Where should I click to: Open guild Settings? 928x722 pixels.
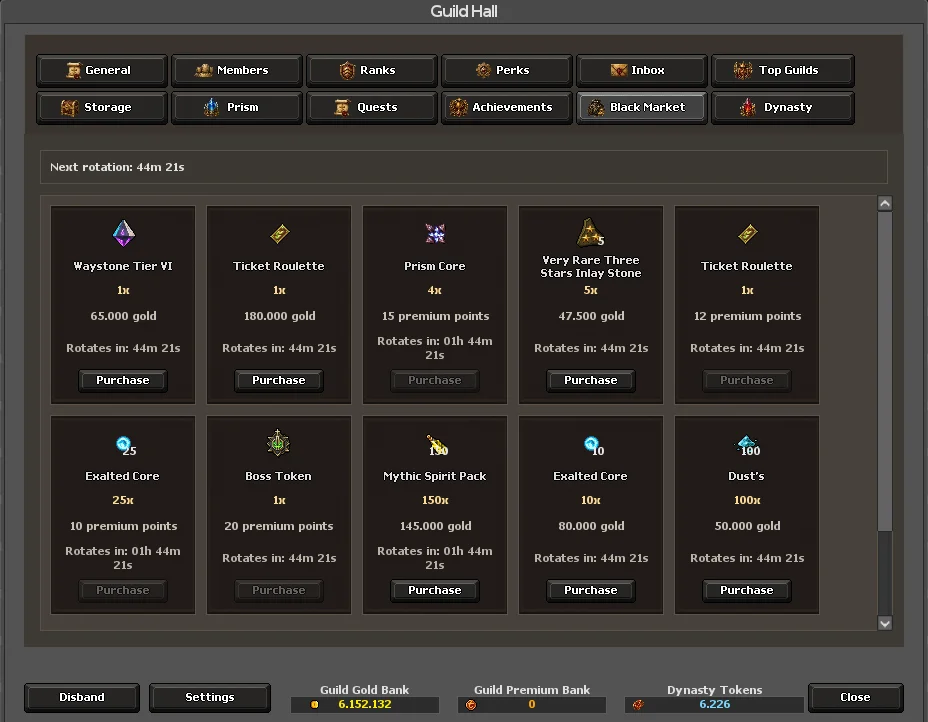tap(210, 697)
